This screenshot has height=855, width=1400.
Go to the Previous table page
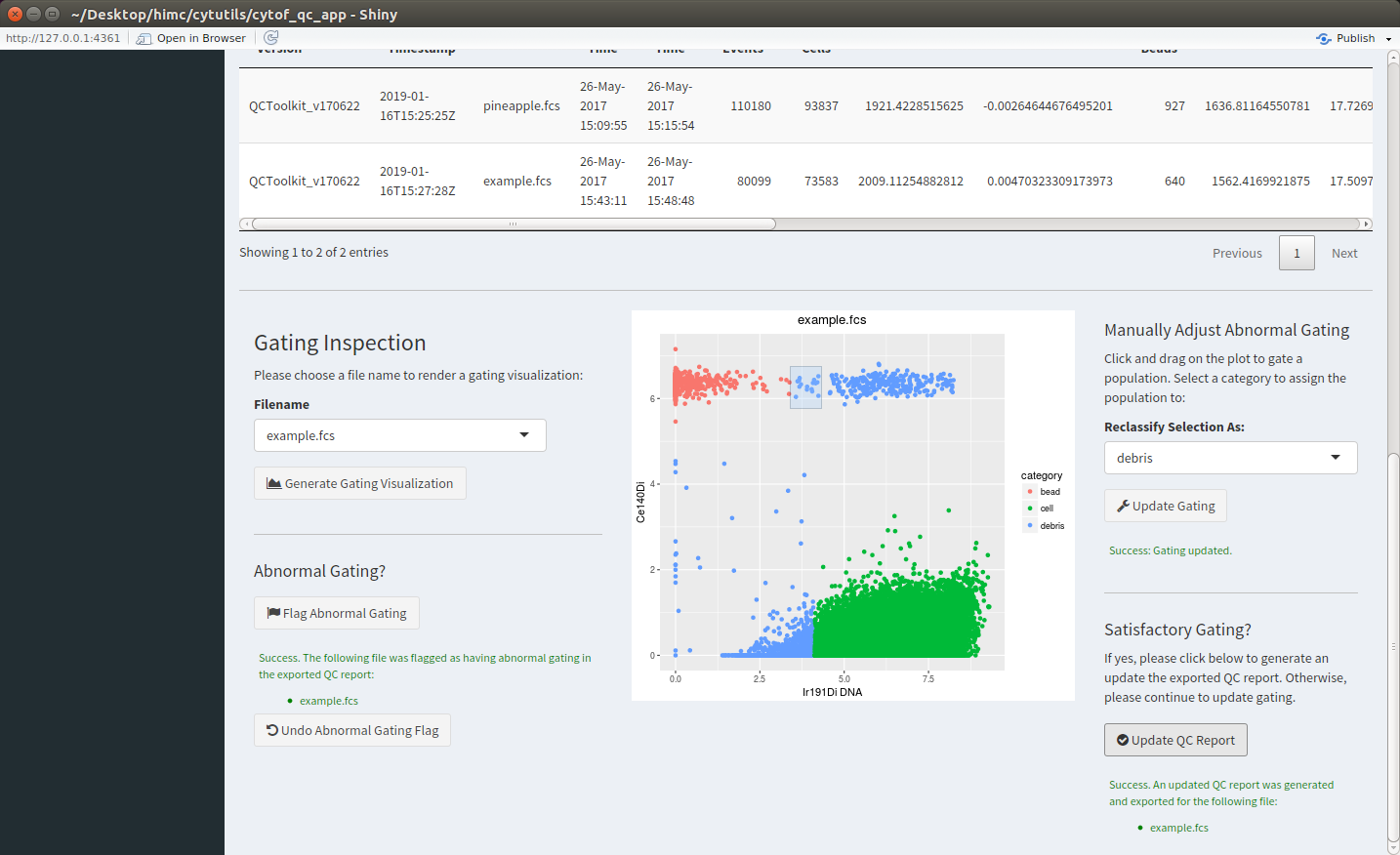click(x=1237, y=253)
